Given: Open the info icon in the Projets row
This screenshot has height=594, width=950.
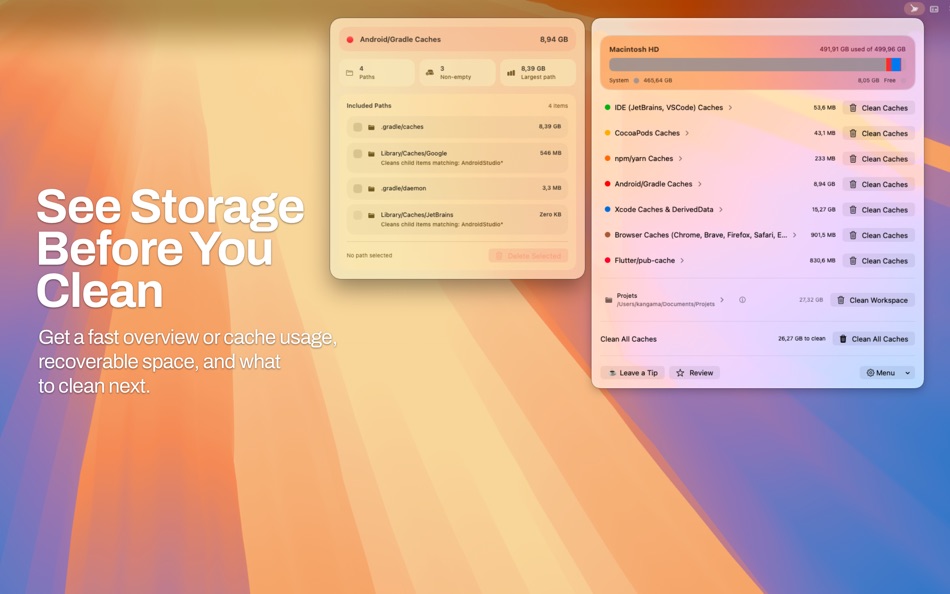Looking at the screenshot, I should [x=742, y=300].
